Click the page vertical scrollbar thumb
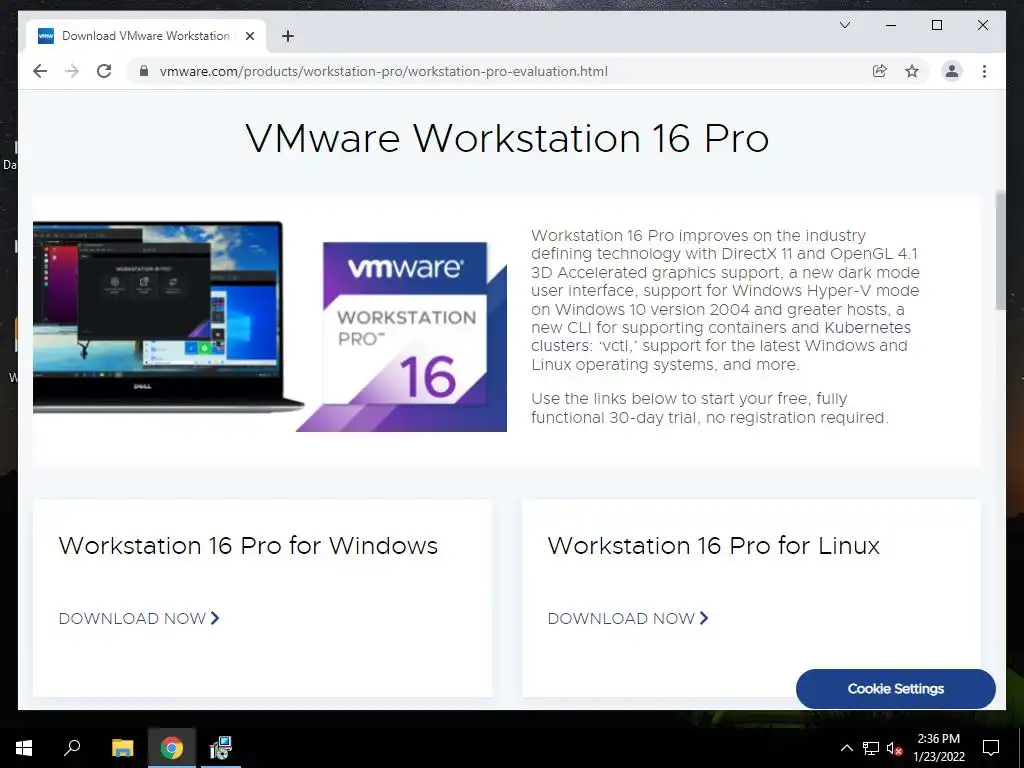 click(1000, 251)
